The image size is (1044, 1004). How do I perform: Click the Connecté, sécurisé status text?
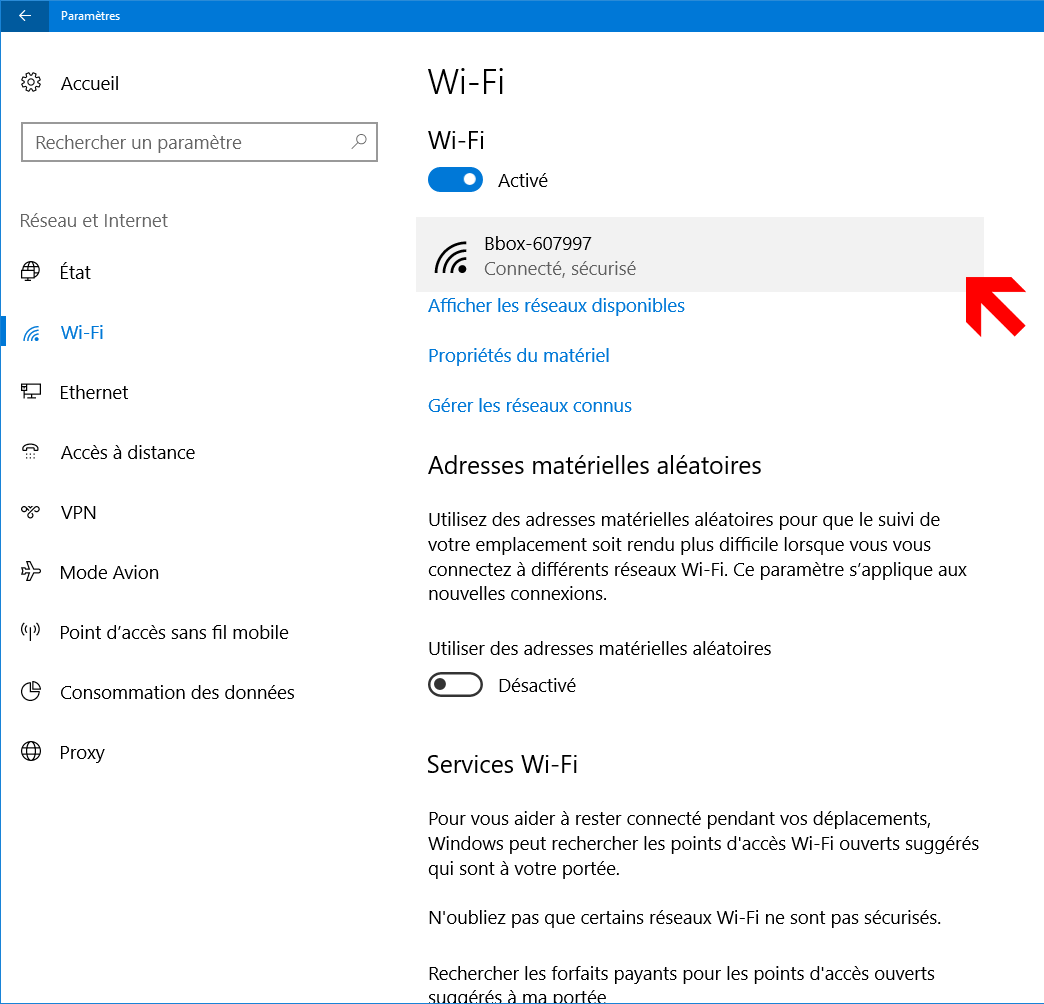point(560,268)
